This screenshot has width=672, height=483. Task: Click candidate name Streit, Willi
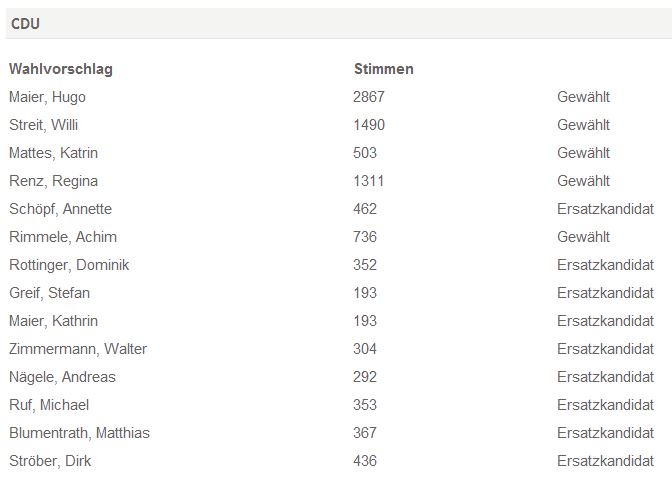coord(43,125)
